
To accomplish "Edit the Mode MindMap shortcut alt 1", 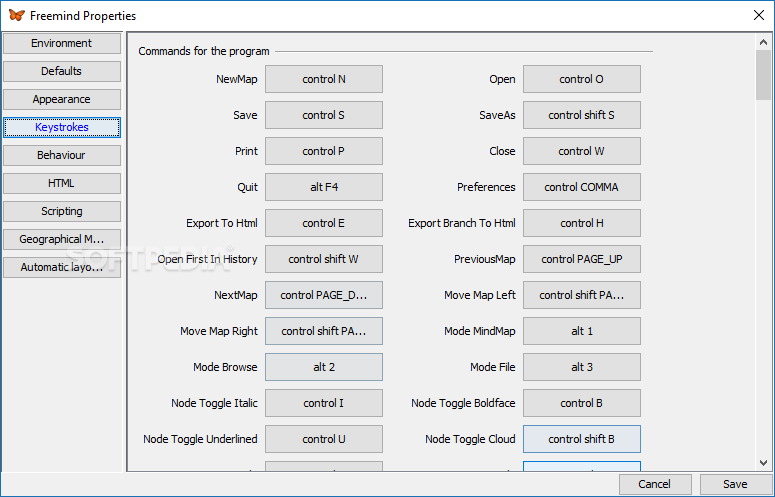I will [x=582, y=331].
